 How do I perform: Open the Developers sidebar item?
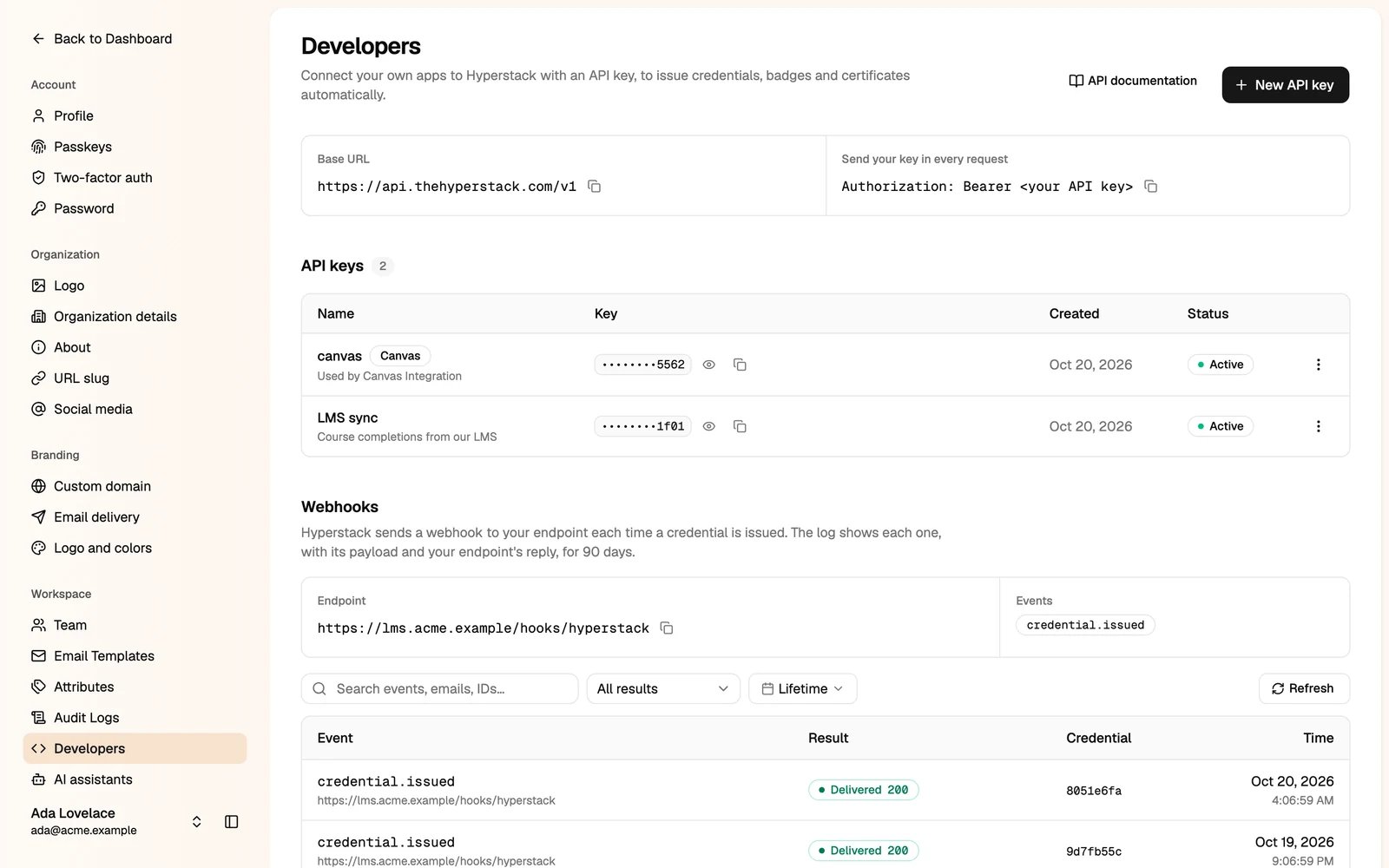point(135,748)
